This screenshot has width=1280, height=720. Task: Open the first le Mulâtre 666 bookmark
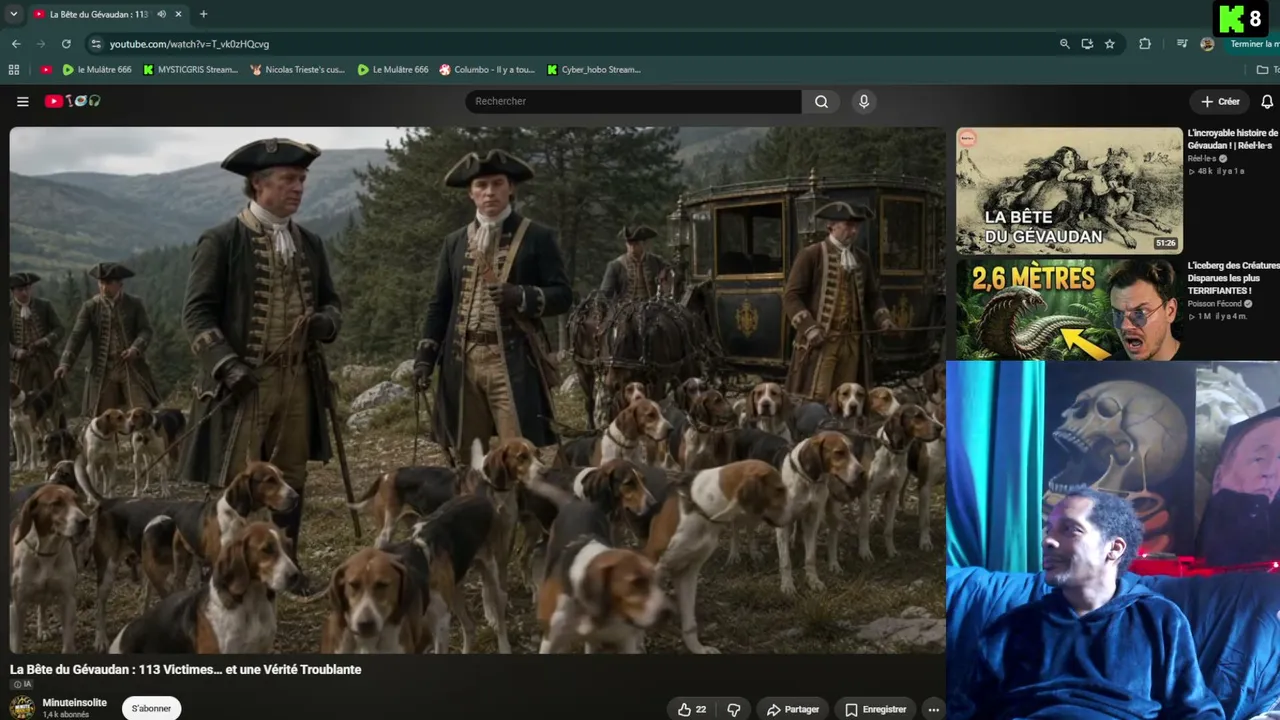coord(97,70)
